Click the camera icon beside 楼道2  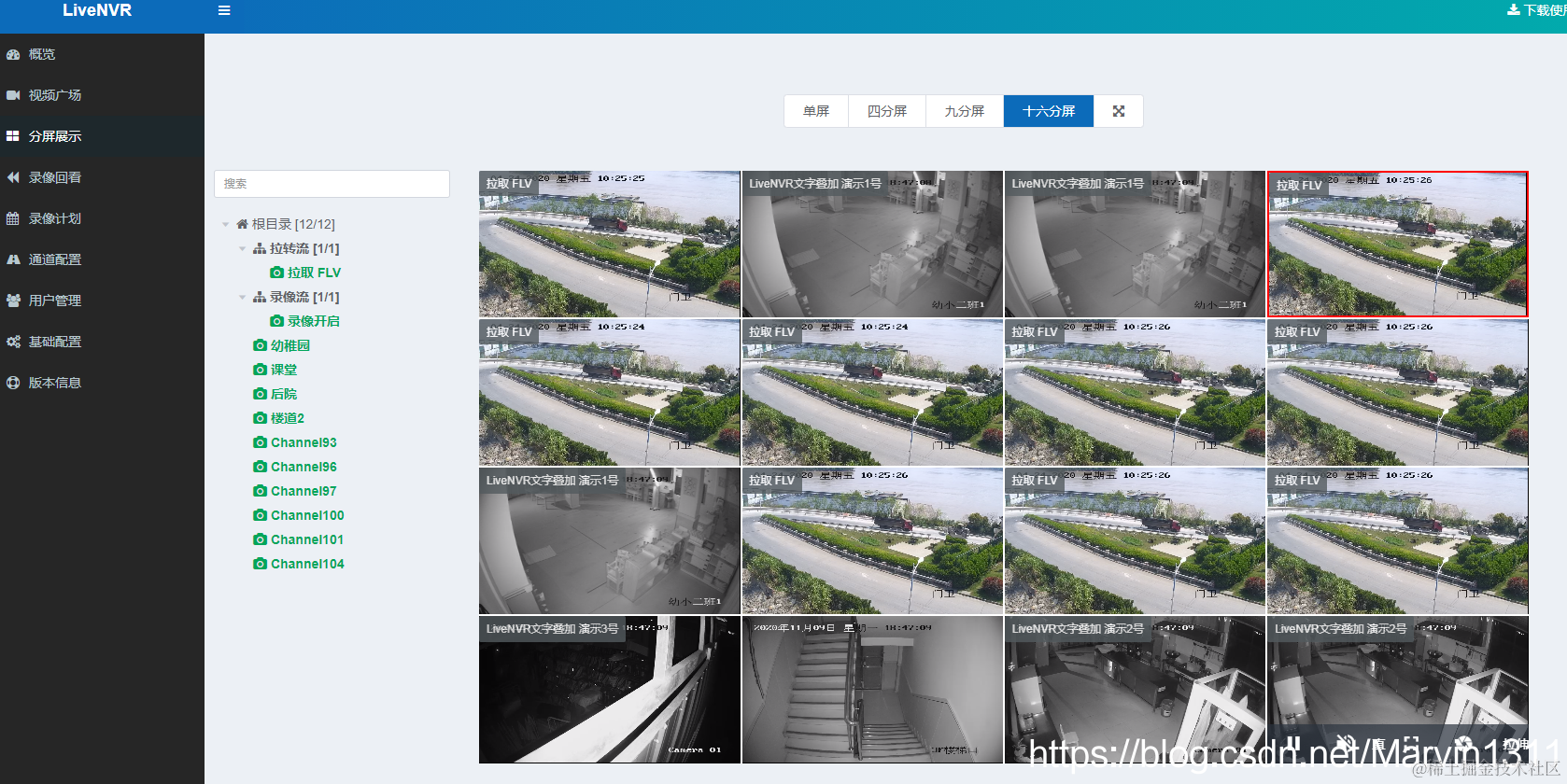tap(260, 418)
